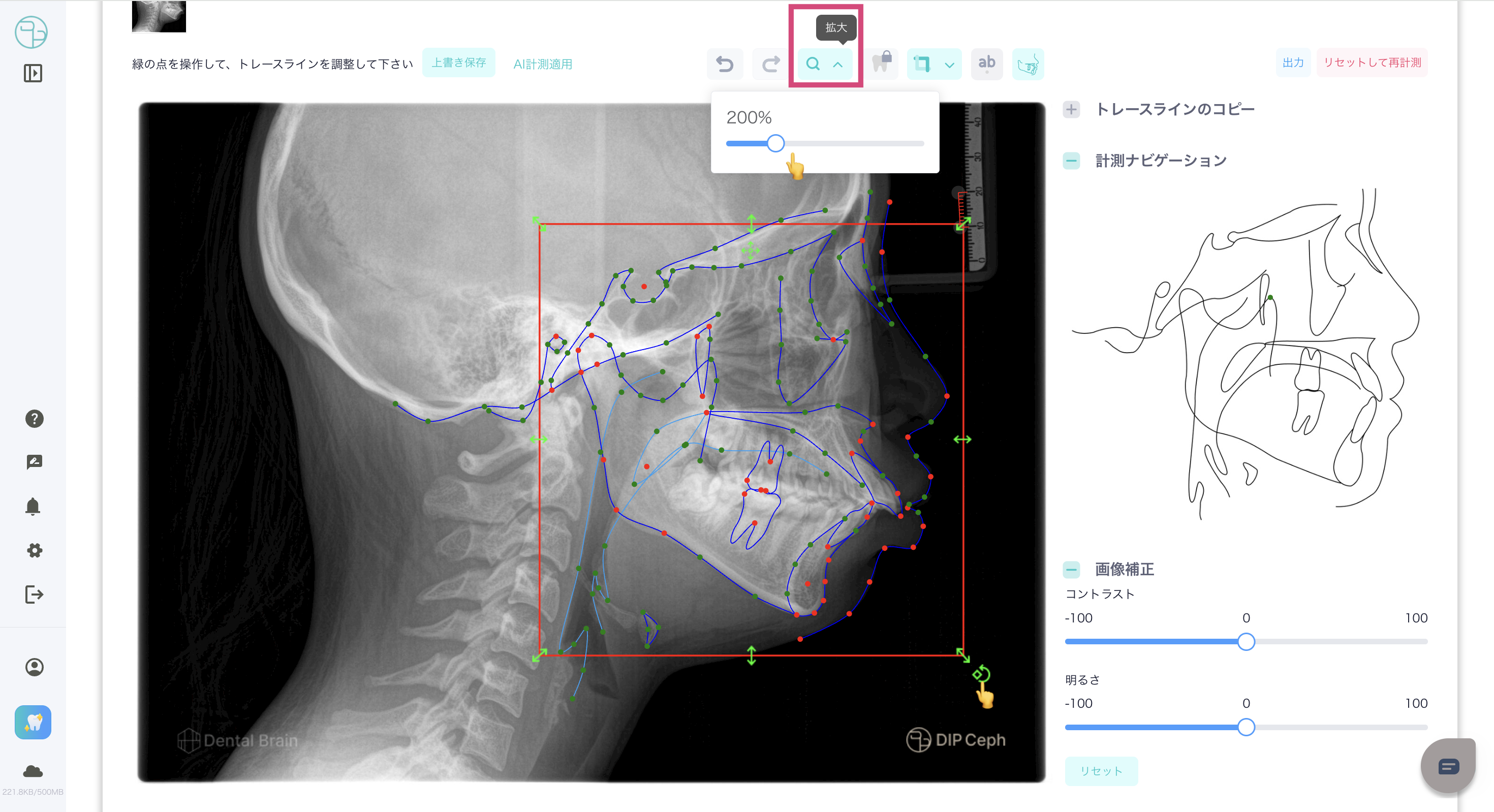Click AI計測適用 link
1494x812 pixels.
pos(542,64)
